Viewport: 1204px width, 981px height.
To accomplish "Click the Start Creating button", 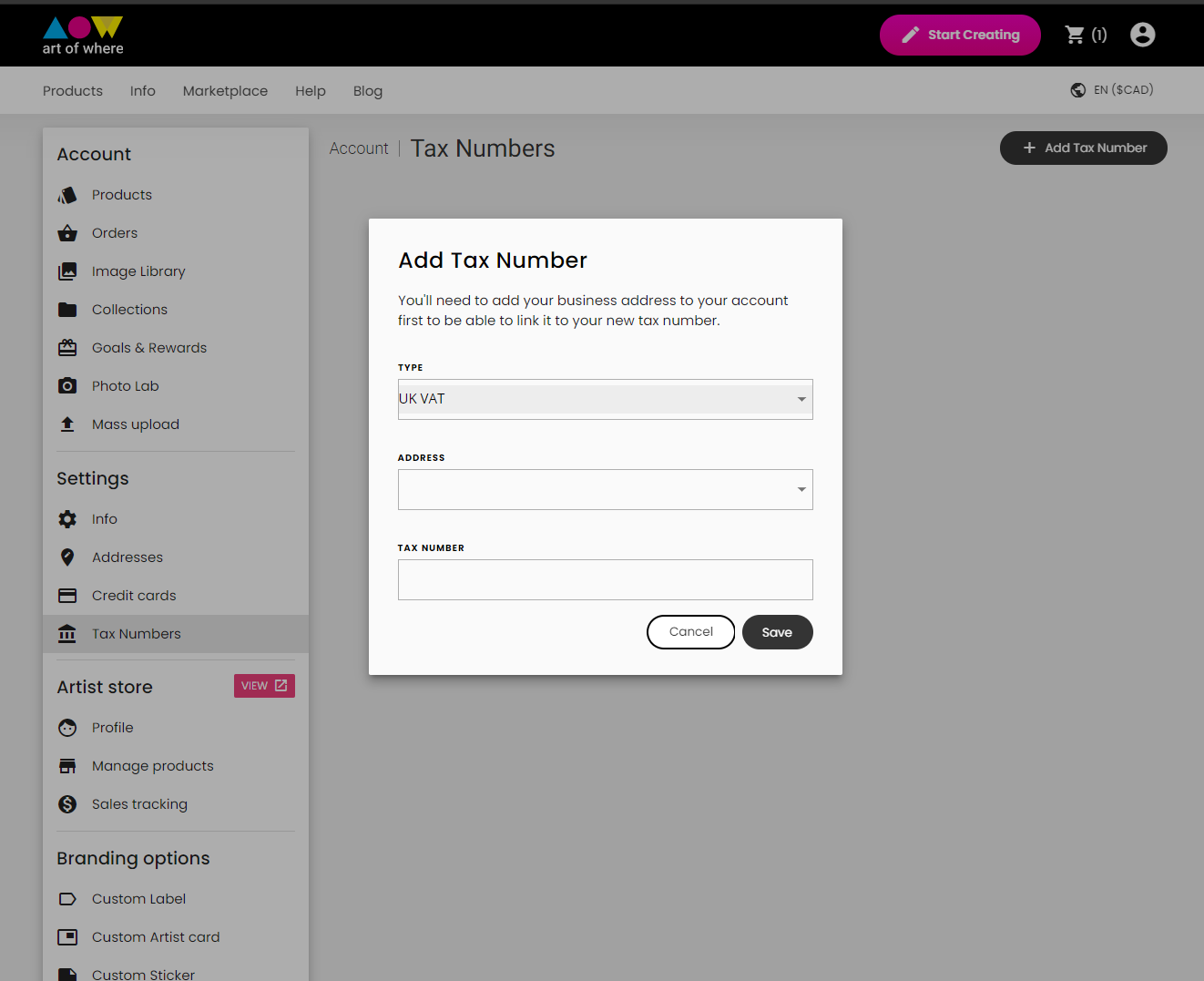I will (960, 35).
